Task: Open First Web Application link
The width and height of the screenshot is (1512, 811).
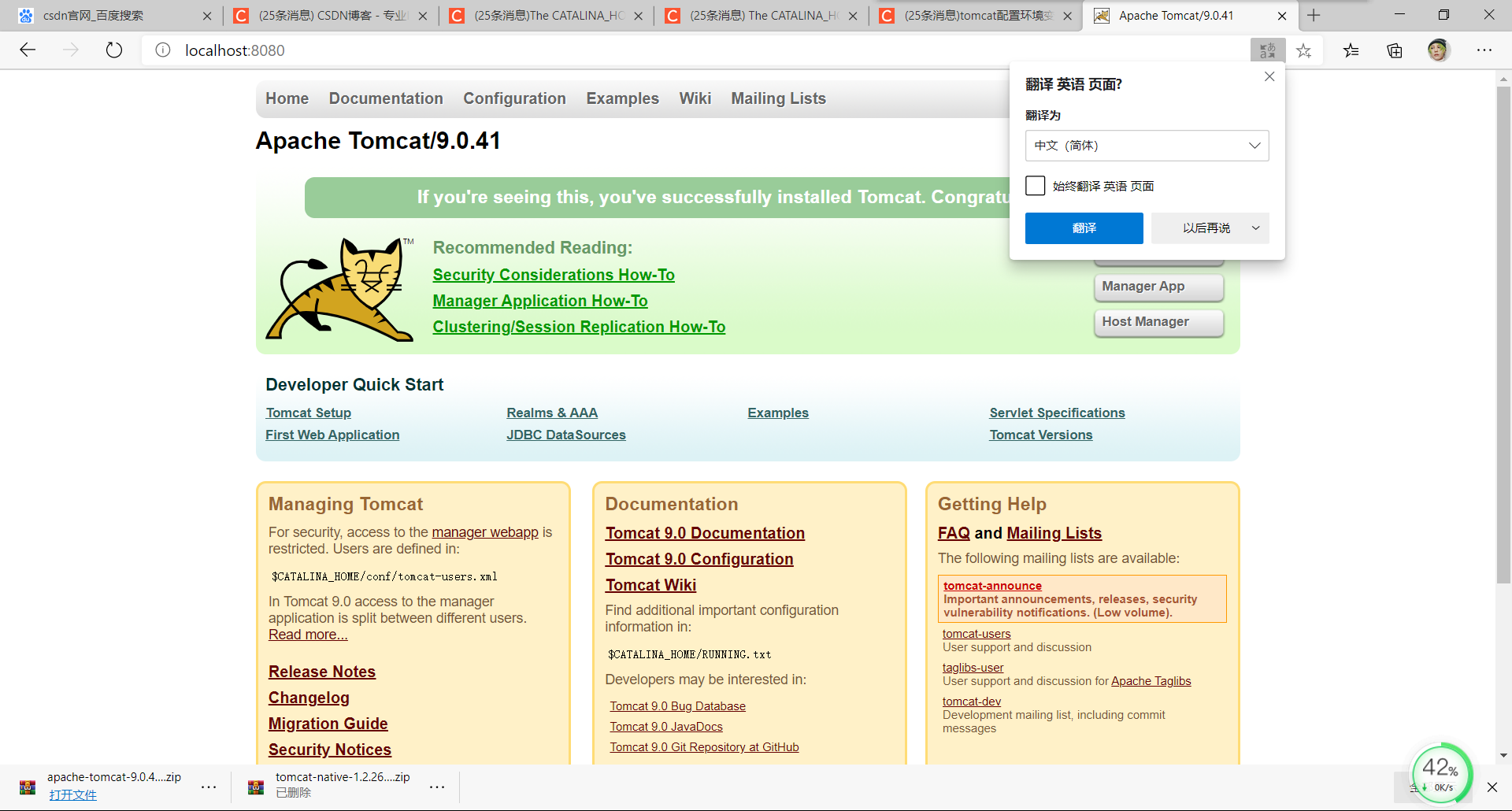Action: 332,435
